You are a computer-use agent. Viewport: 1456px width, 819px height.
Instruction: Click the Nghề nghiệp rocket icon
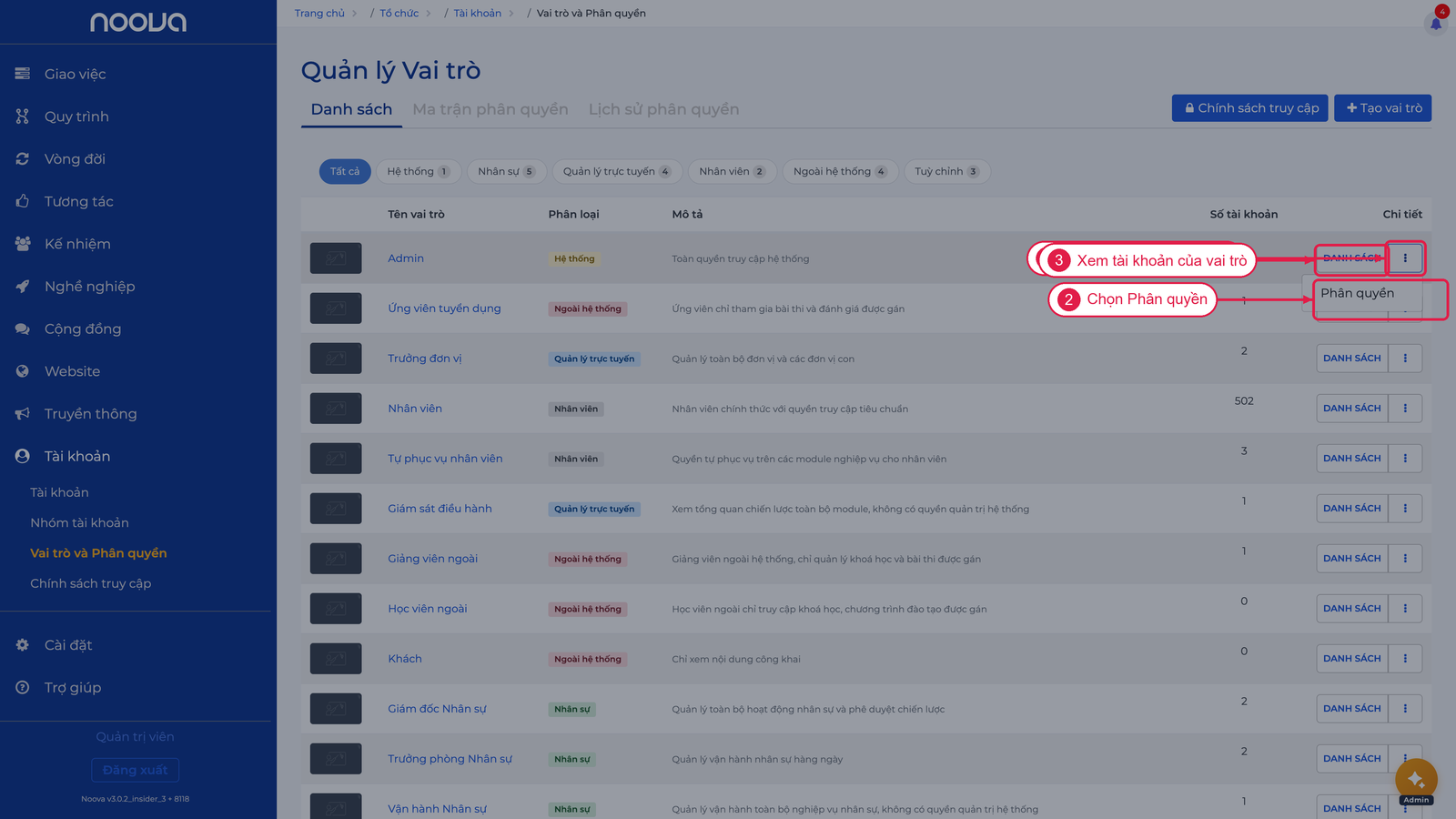(23, 286)
